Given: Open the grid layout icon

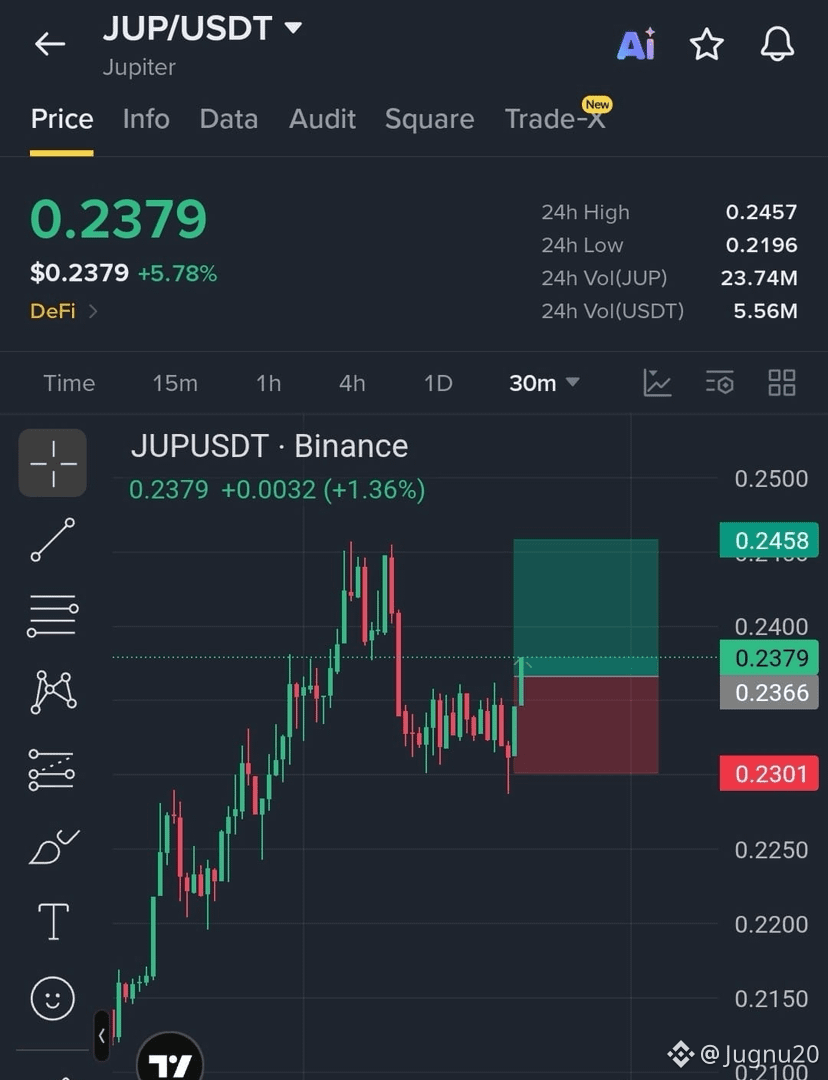Looking at the screenshot, I should 782,382.
